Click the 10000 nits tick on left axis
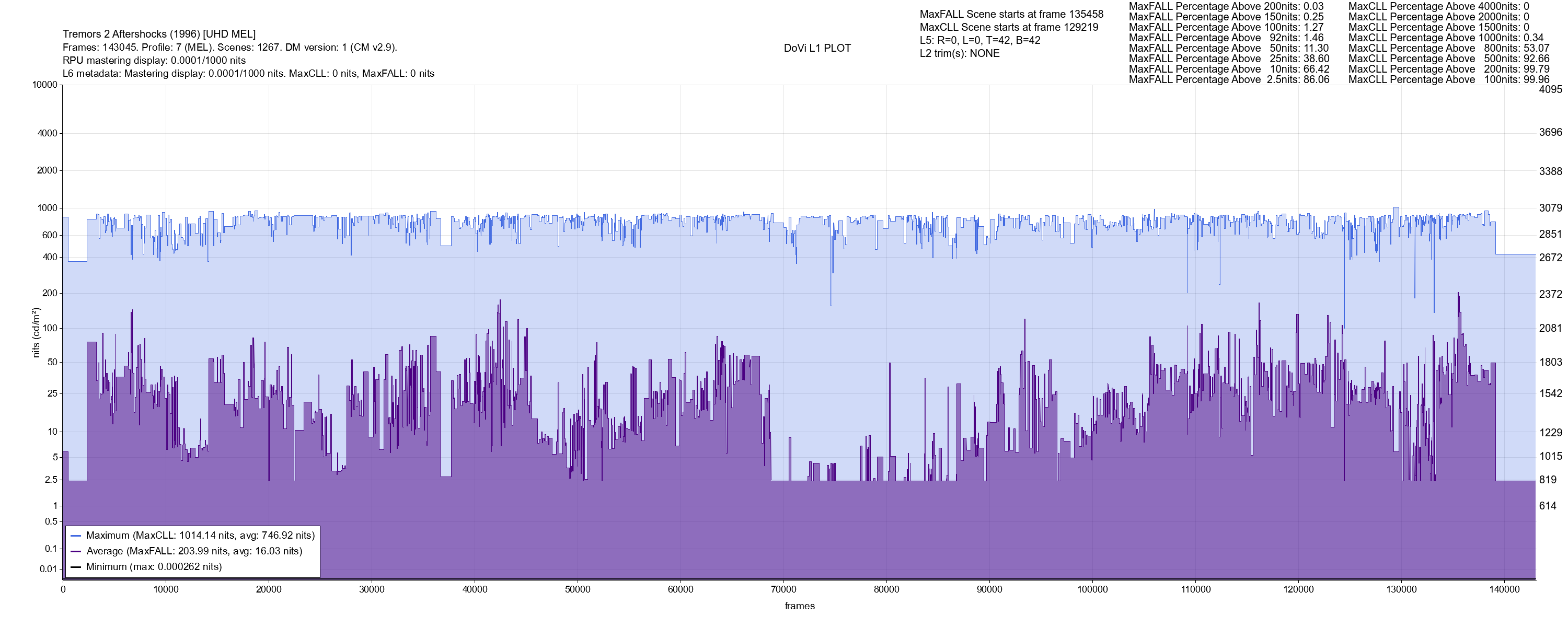The height and width of the screenshot is (627, 1568). 44,85
